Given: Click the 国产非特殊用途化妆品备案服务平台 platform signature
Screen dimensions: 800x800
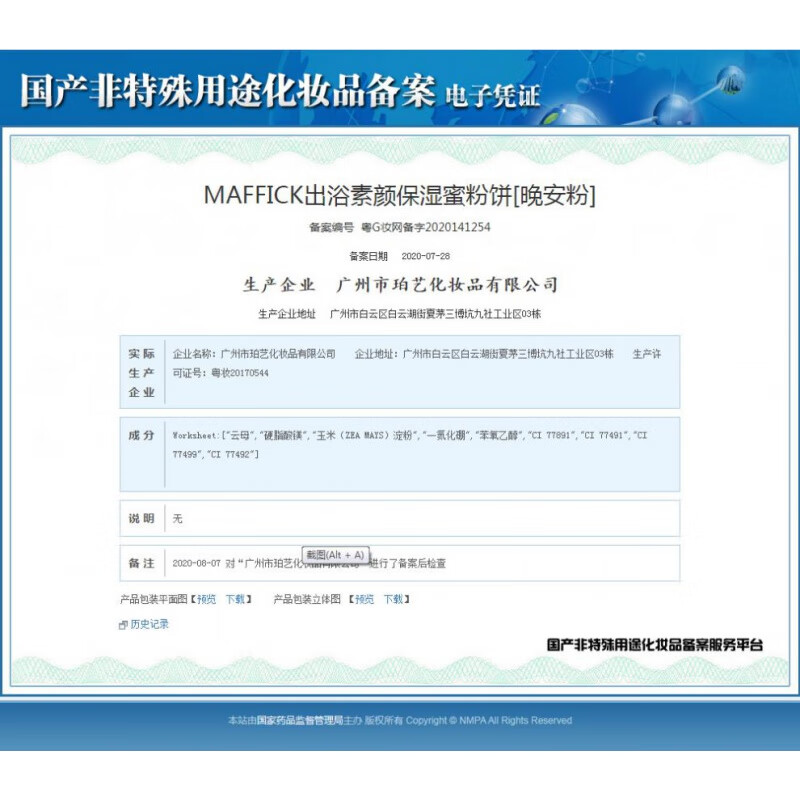Looking at the screenshot, I should click(x=655, y=644).
